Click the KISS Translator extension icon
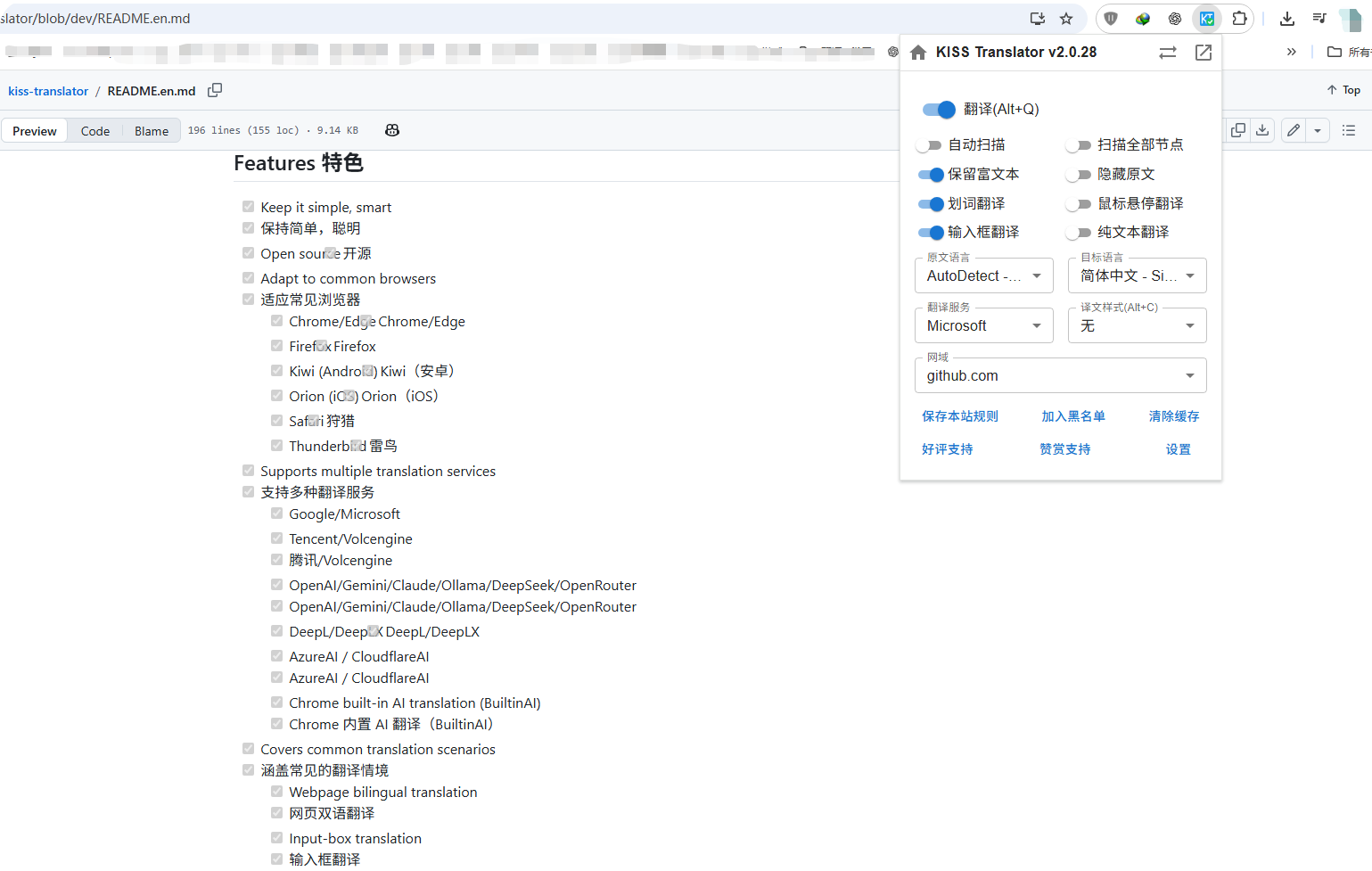Screen dimensions: 1372x871 tap(1207, 19)
